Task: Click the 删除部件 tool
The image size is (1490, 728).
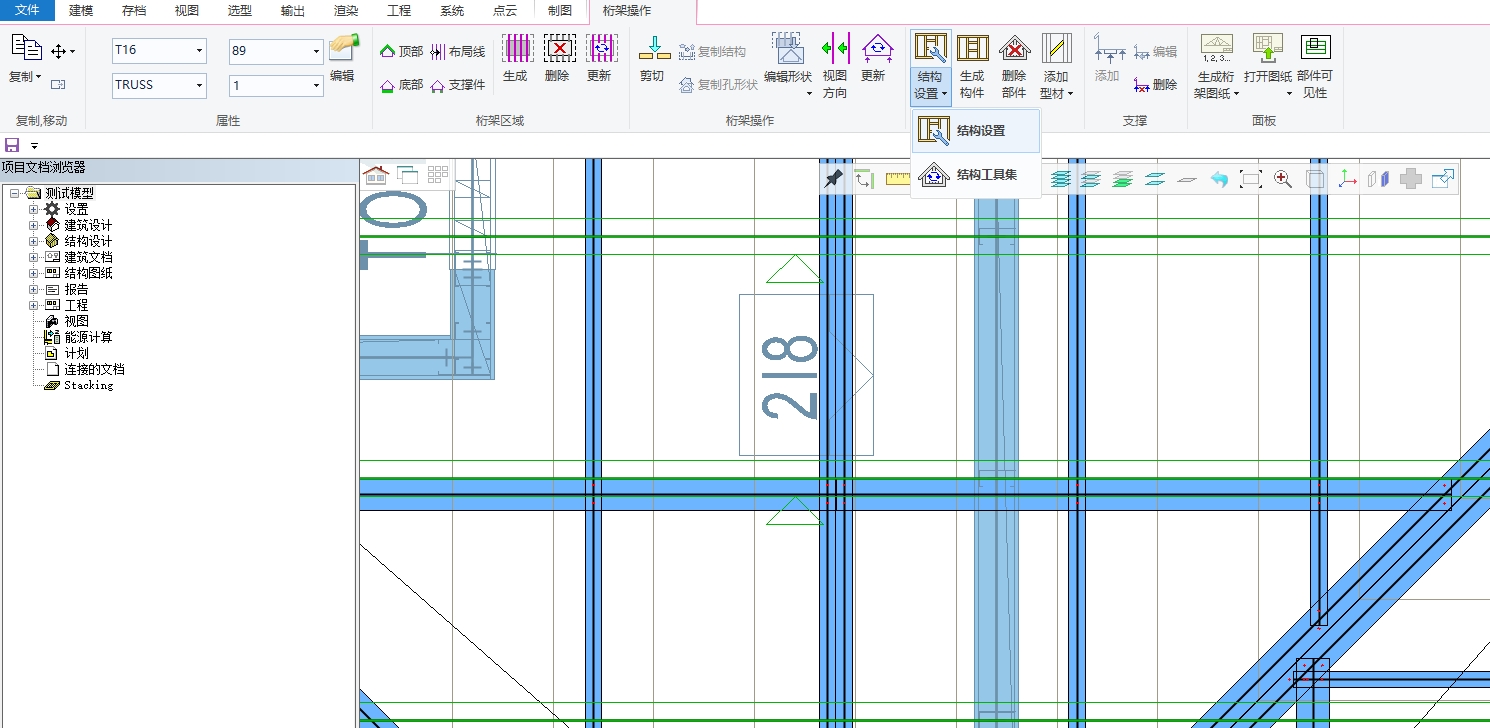Action: pos(1014,66)
